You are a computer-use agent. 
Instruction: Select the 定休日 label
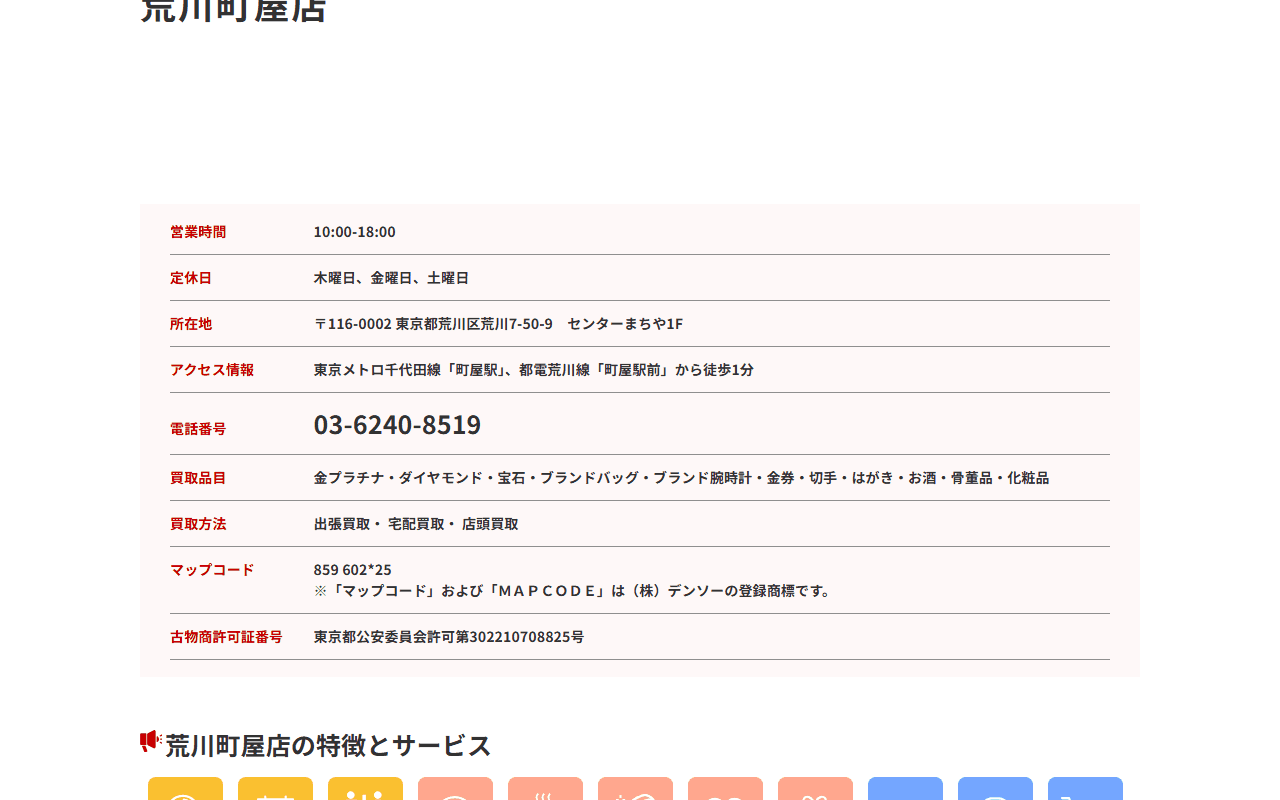coord(191,278)
